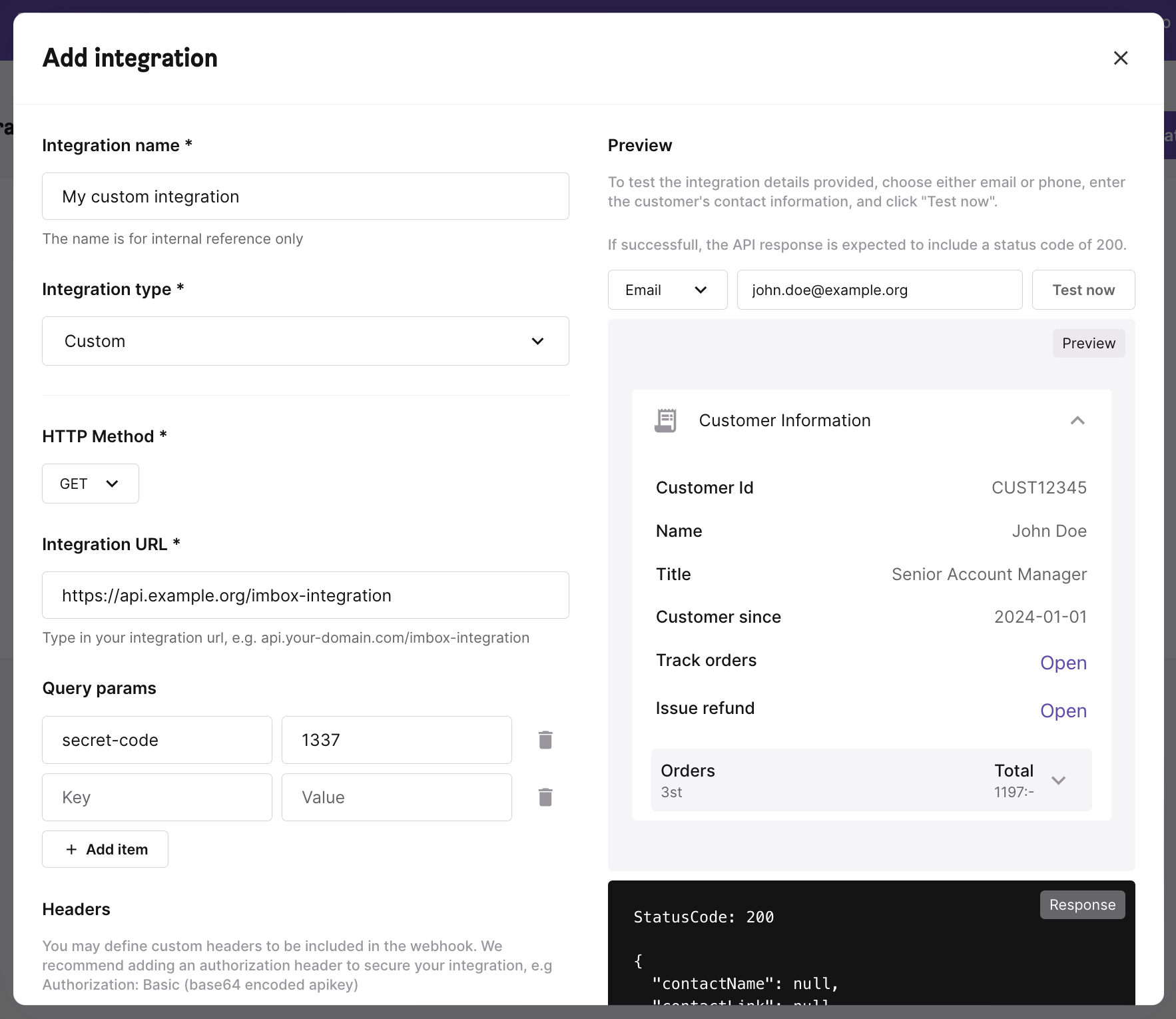1176x1019 pixels.
Task: Click the Integration URL field
Action: click(305, 595)
